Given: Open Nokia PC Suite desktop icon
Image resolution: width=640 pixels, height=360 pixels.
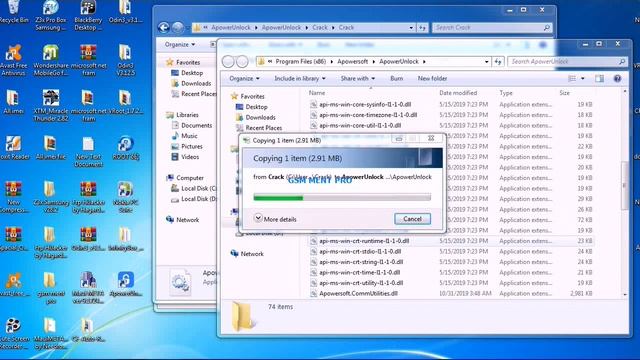Looking at the screenshot, I should 125,197.
